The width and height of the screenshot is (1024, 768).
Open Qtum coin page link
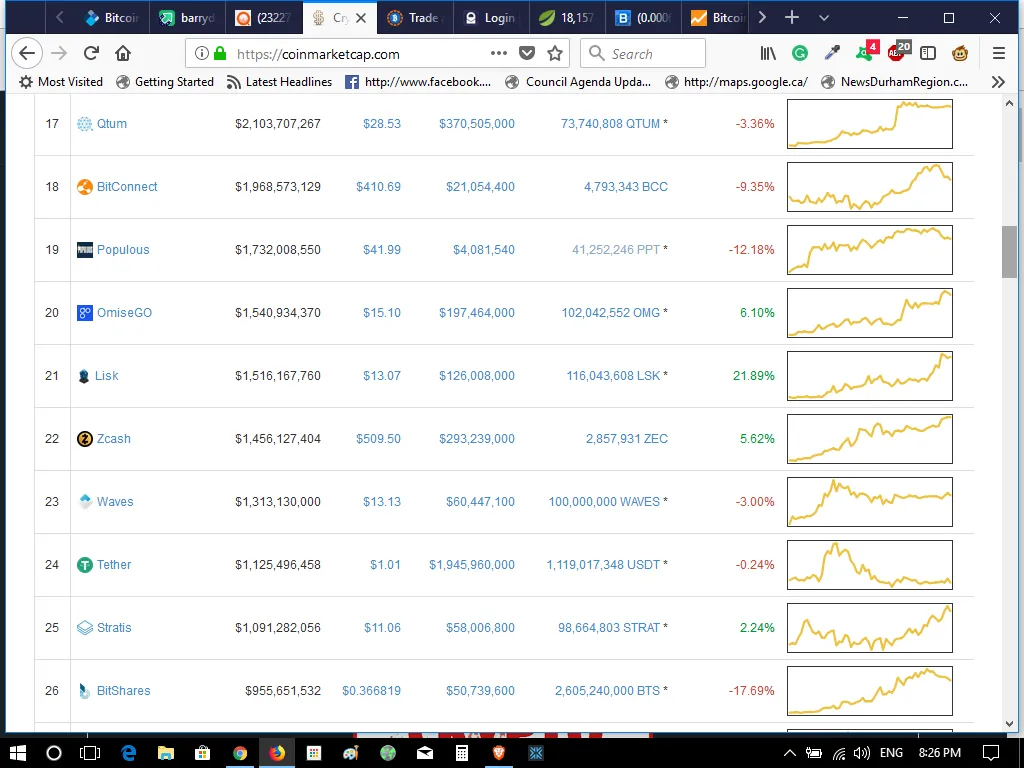pos(112,123)
